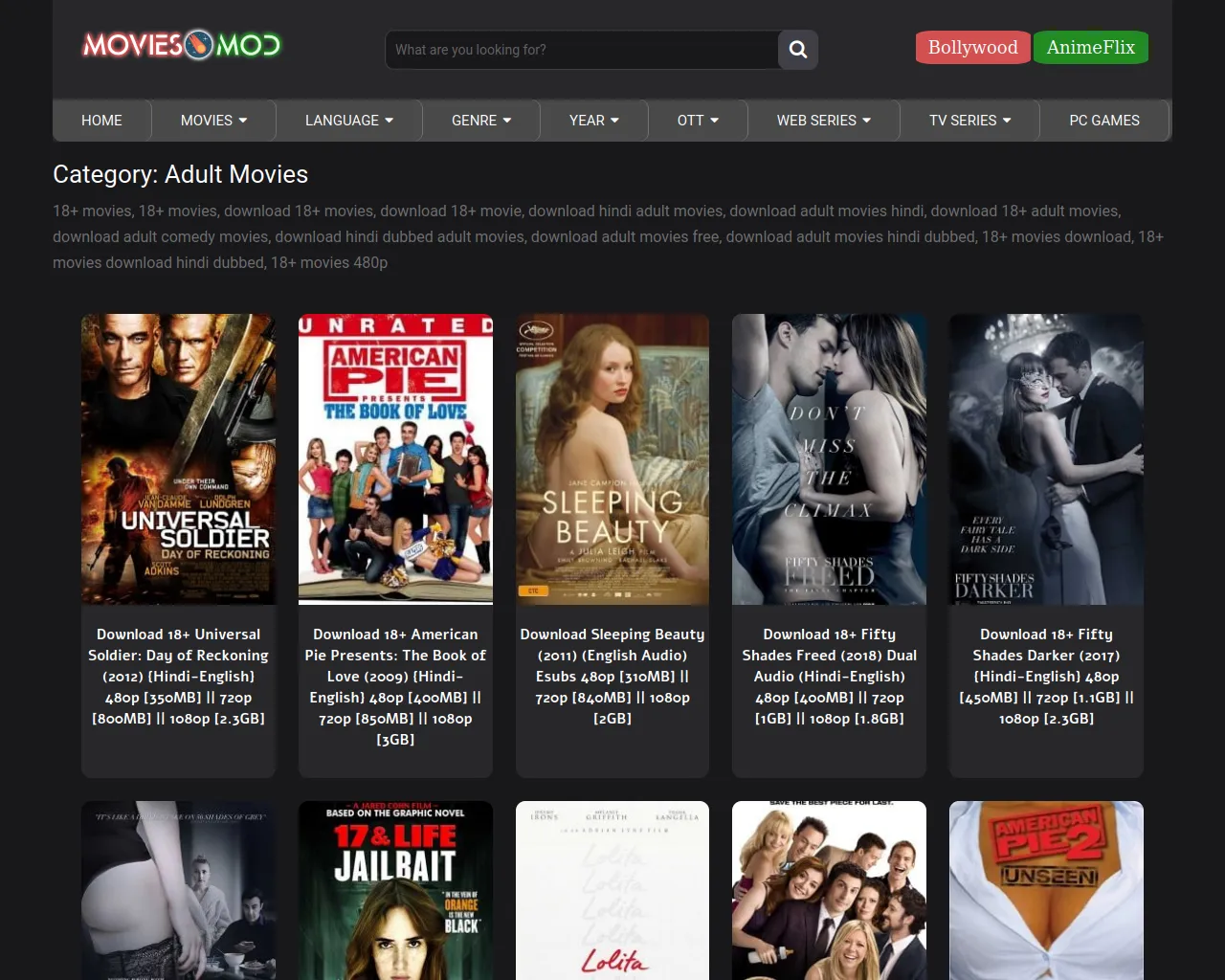The image size is (1225, 980).
Task: Open the Fifty Shades Darker poster
Action: pyautogui.click(x=1046, y=459)
